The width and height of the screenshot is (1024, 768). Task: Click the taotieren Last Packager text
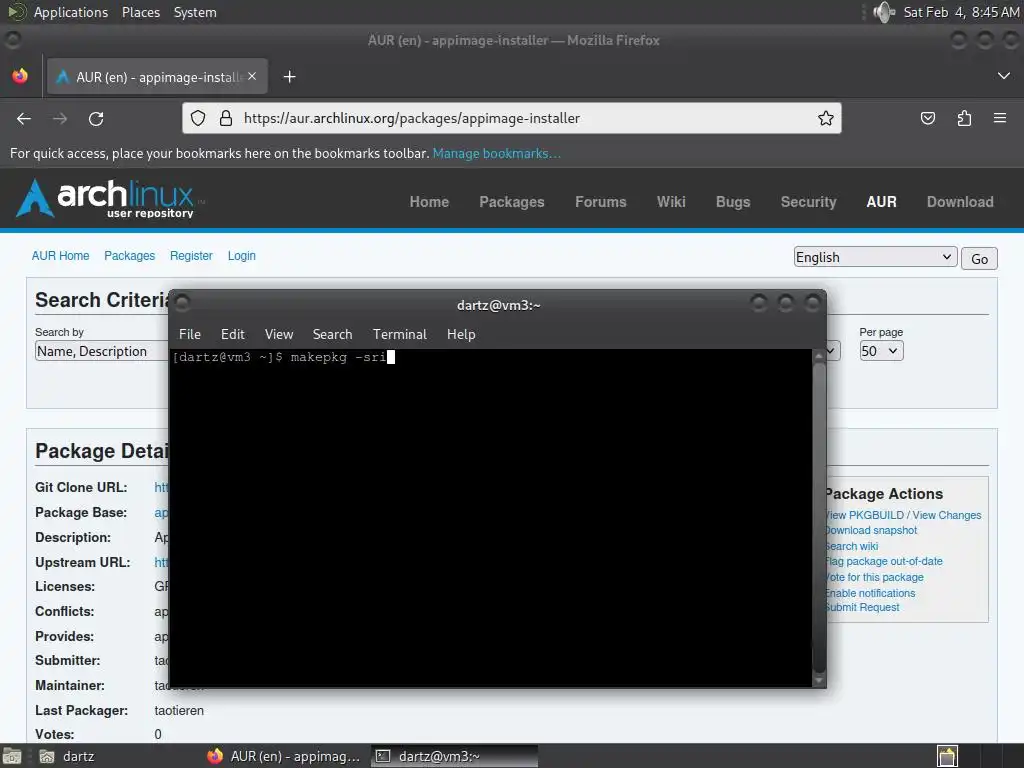pos(179,711)
